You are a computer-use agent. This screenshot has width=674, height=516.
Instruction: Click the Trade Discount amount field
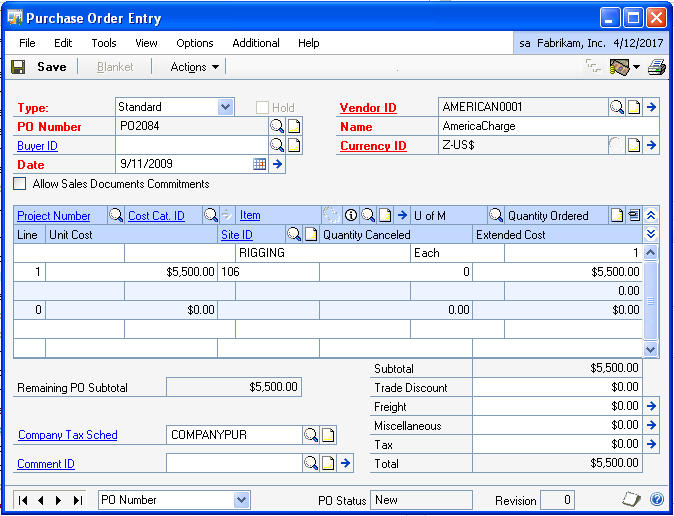click(x=557, y=387)
